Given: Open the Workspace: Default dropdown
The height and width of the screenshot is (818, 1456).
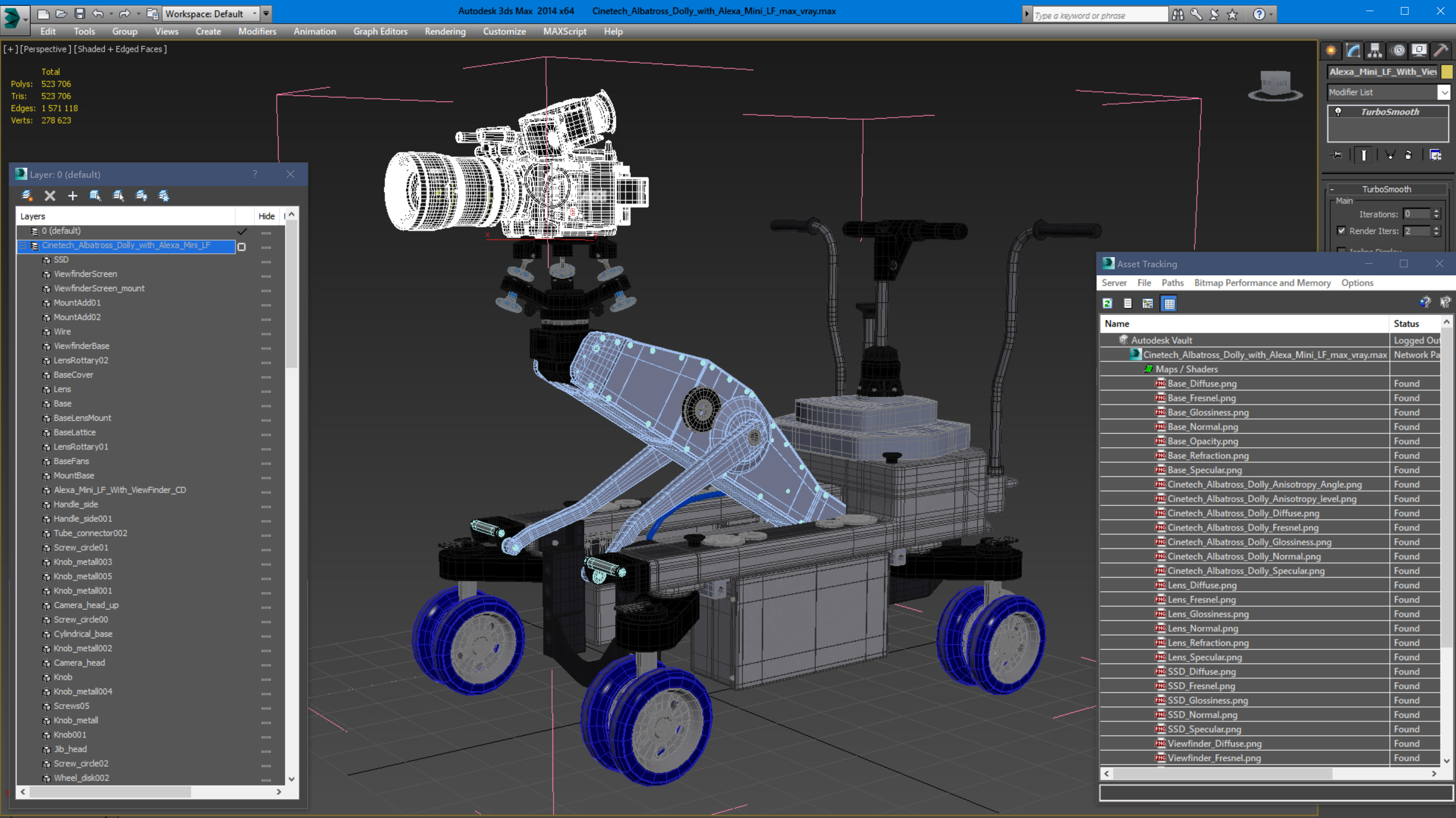Looking at the screenshot, I should (x=210, y=14).
